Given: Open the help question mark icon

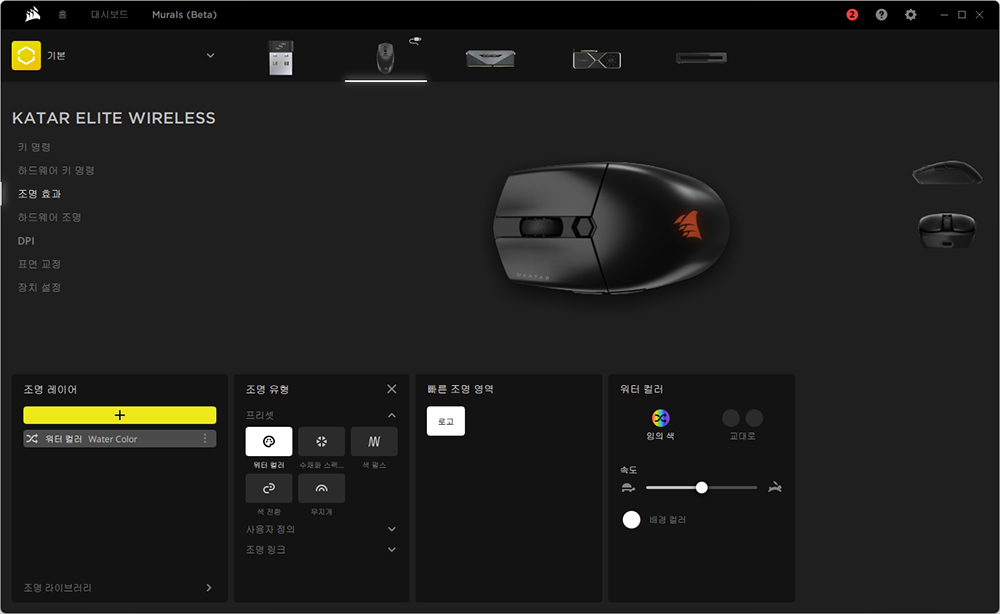Looking at the screenshot, I should [x=881, y=14].
